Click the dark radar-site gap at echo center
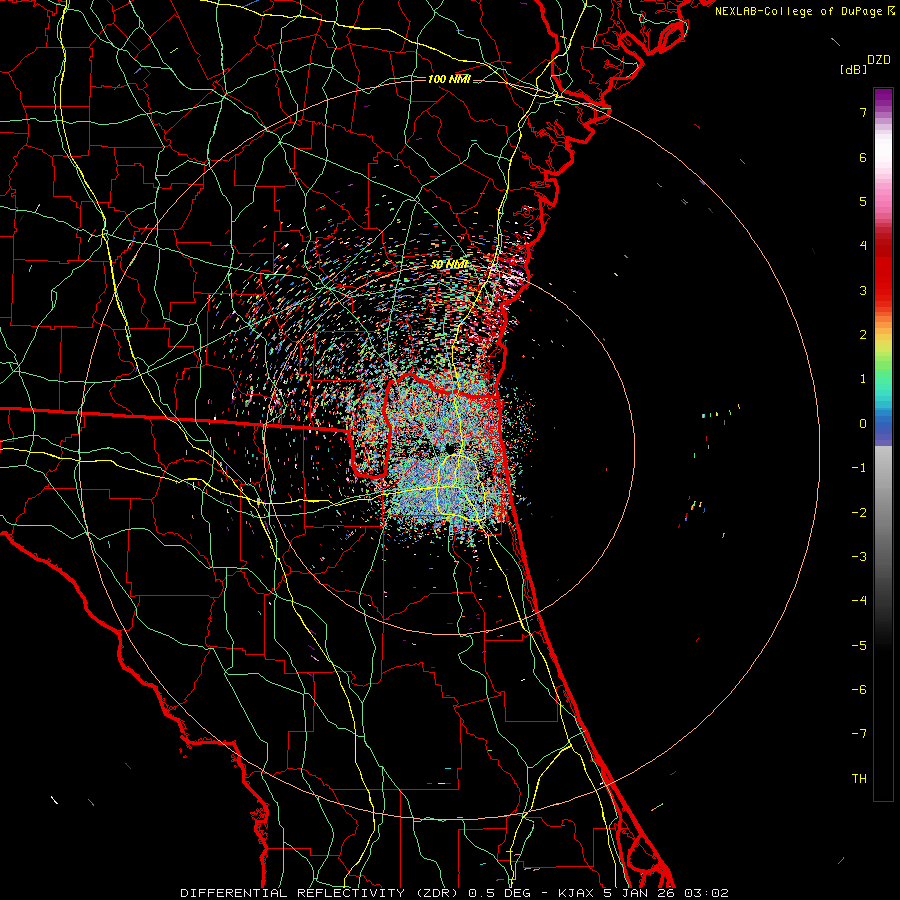The width and height of the screenshot is (900, 900). [x=452, y=447]
